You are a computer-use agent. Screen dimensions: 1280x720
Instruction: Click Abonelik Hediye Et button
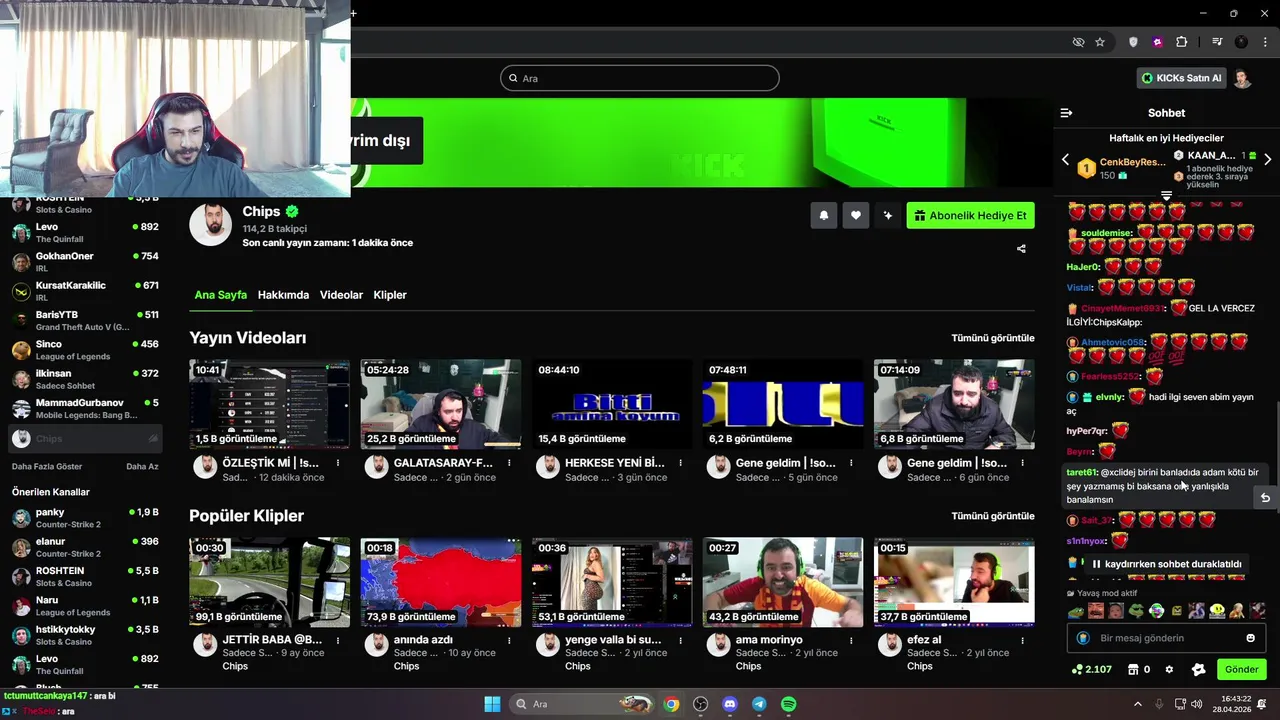coord(970,215)
